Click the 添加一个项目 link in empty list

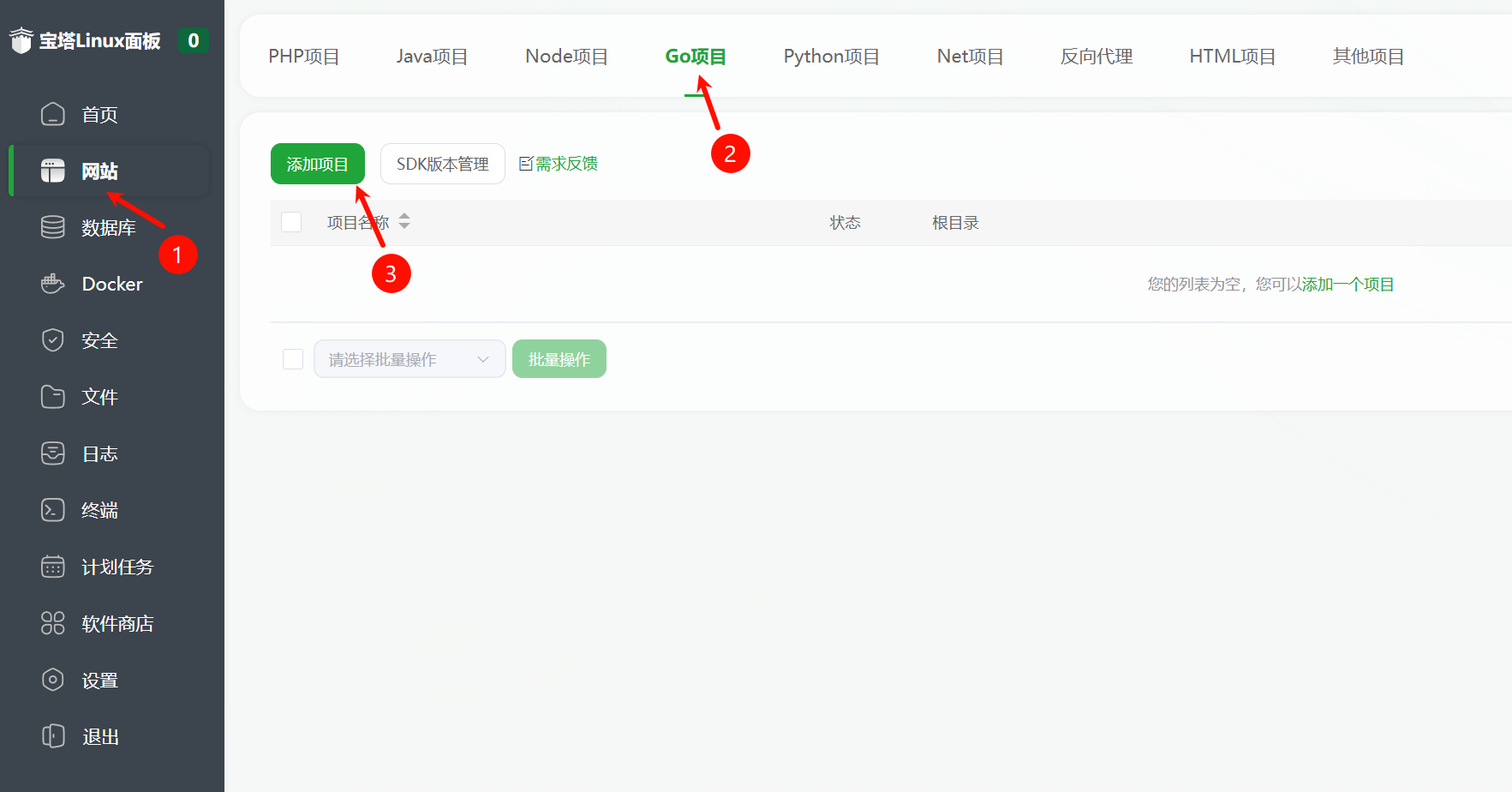tap(1348, 285)
